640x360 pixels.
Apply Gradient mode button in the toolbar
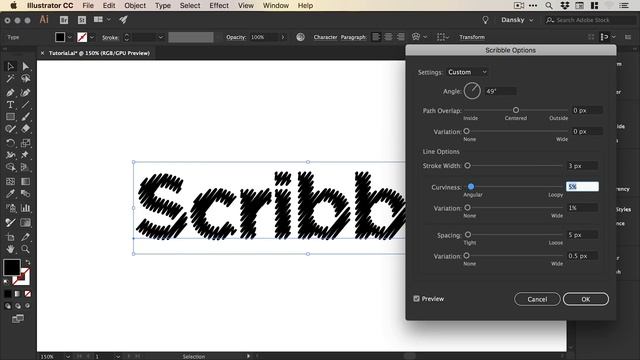coord(18,294)
